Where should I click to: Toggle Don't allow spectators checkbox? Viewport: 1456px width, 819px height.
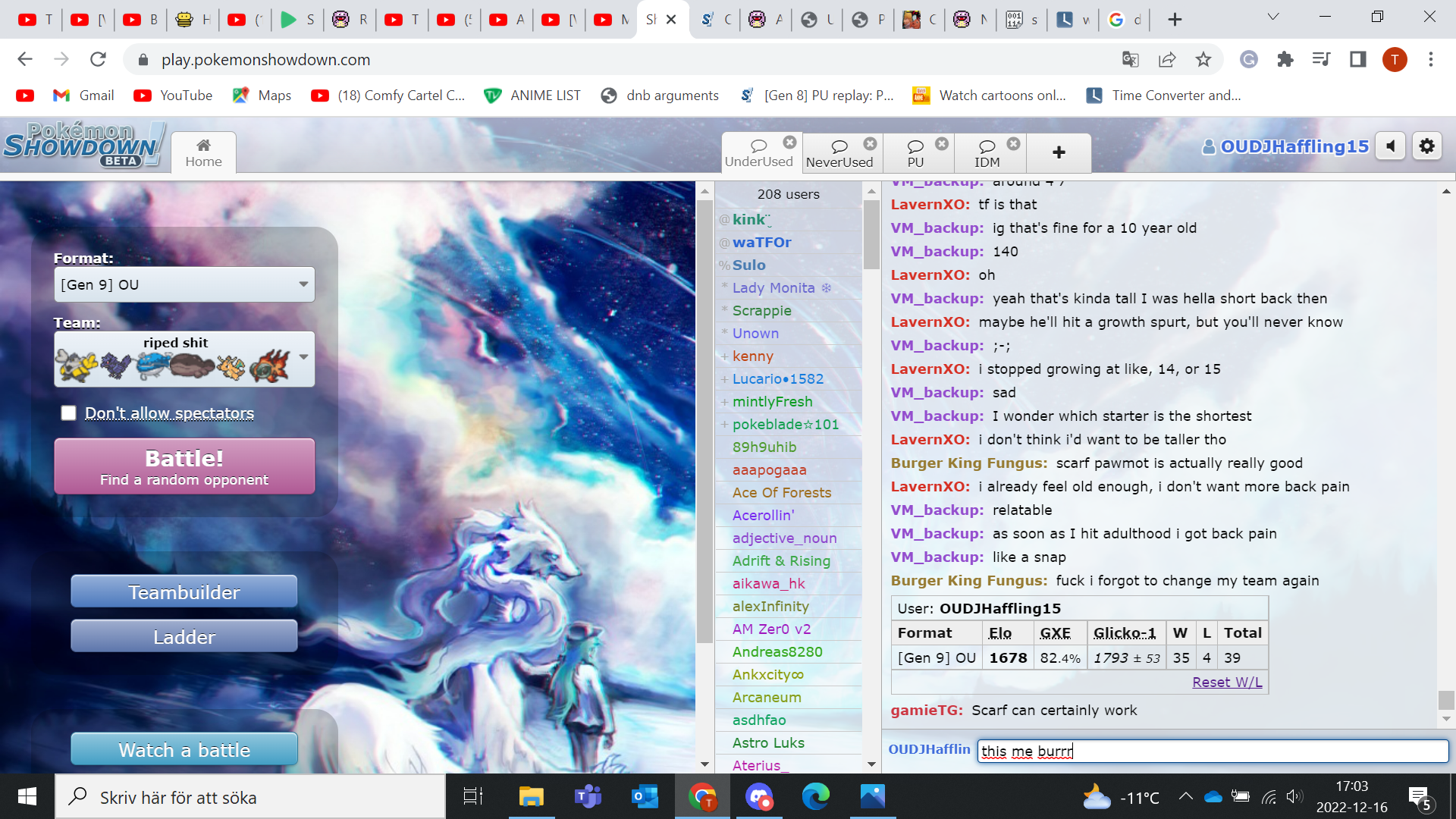pyautogui.click(x=69, y=413)
